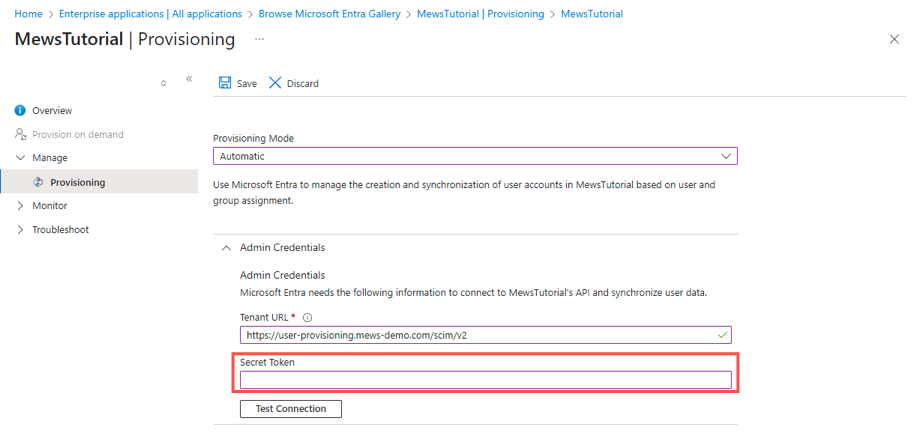Expand the Monitor section

(x=21, y=206)
